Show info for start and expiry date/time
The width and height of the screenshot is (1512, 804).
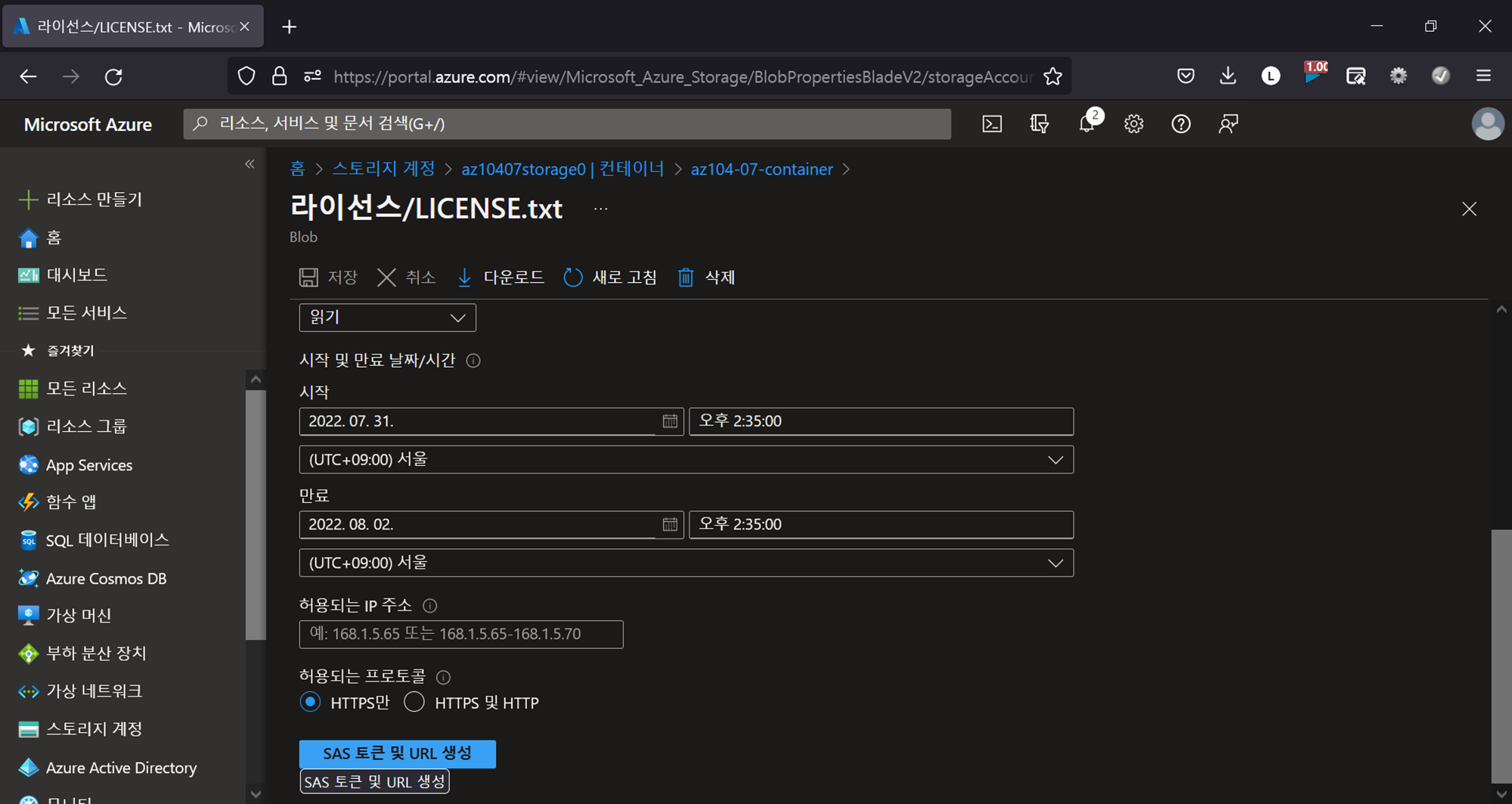tap(473, 361)
